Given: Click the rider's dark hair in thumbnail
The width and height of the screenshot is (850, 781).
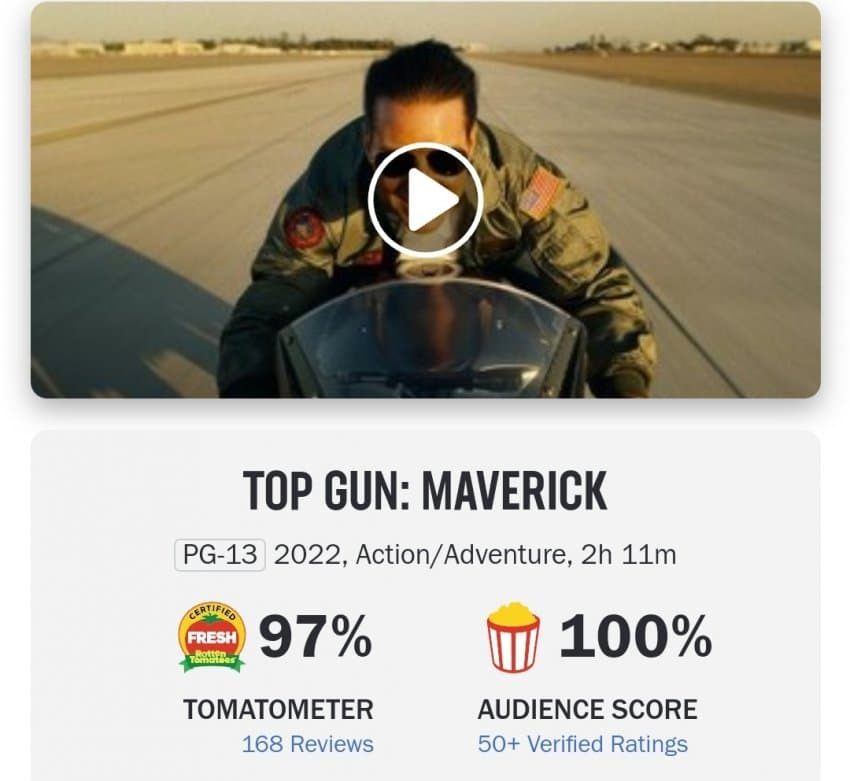Looking at the screenshot, I should point(423,87).
